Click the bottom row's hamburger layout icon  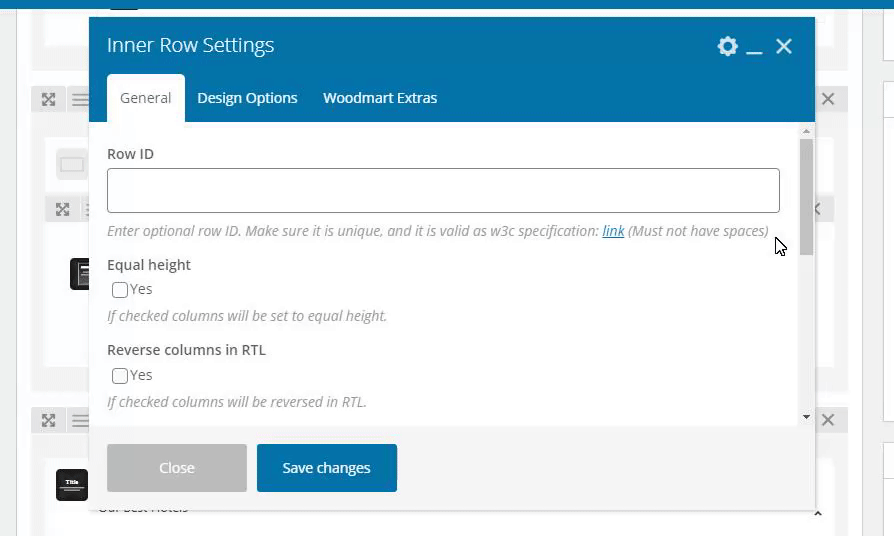click(x=79, y=421)
